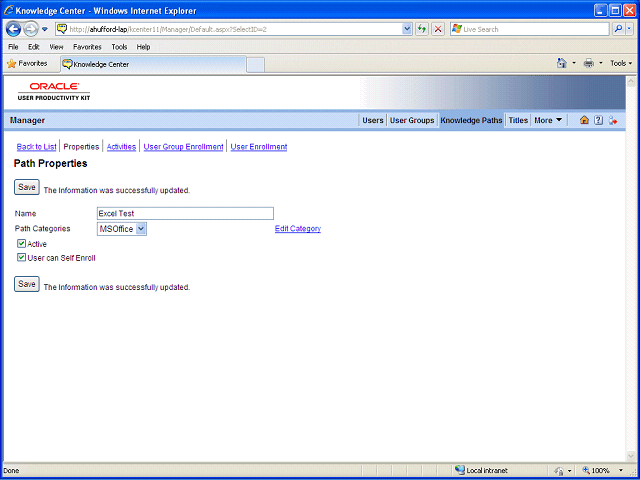Open the Help menu
This screenshot has width=640, height=480.
click(143, 47)
